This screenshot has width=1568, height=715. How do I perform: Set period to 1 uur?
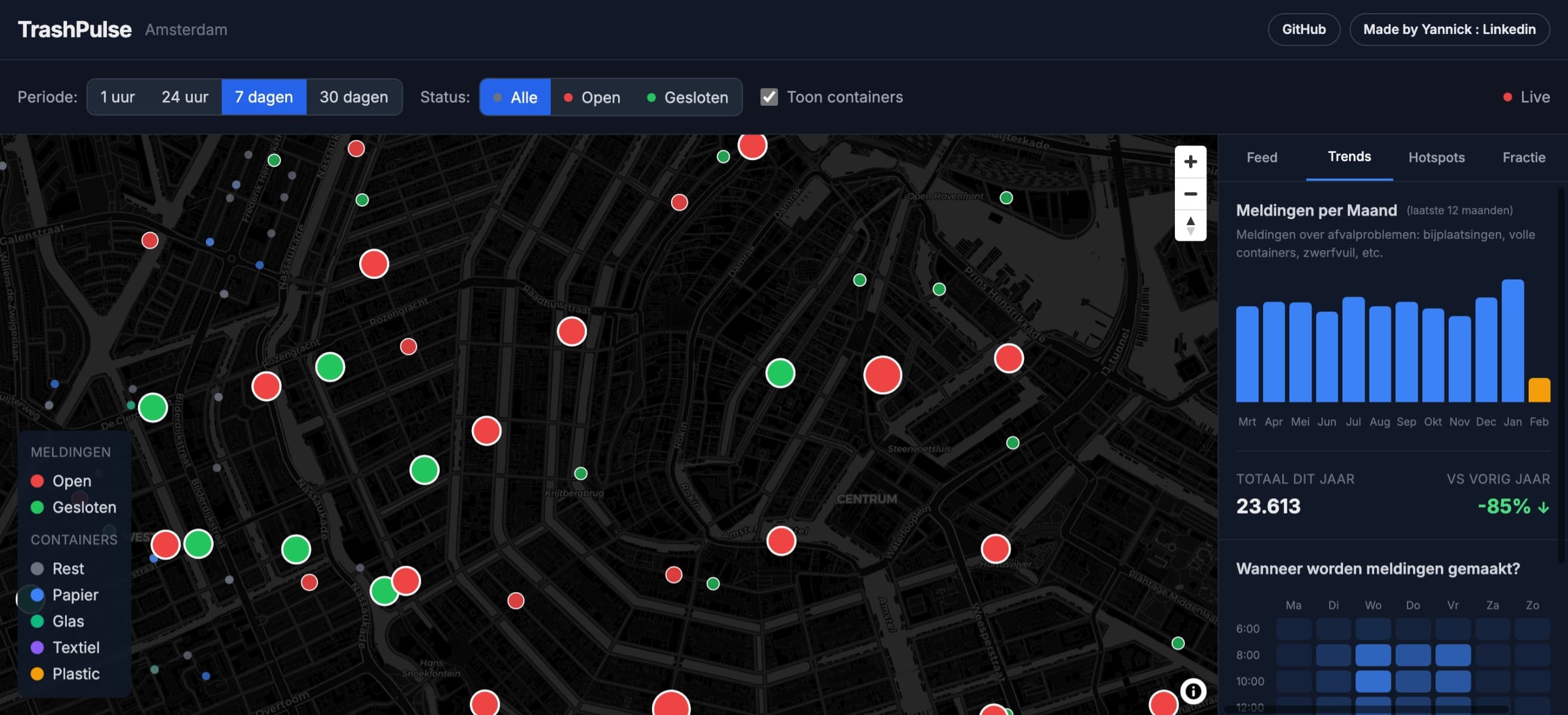(x=118, y=97)
